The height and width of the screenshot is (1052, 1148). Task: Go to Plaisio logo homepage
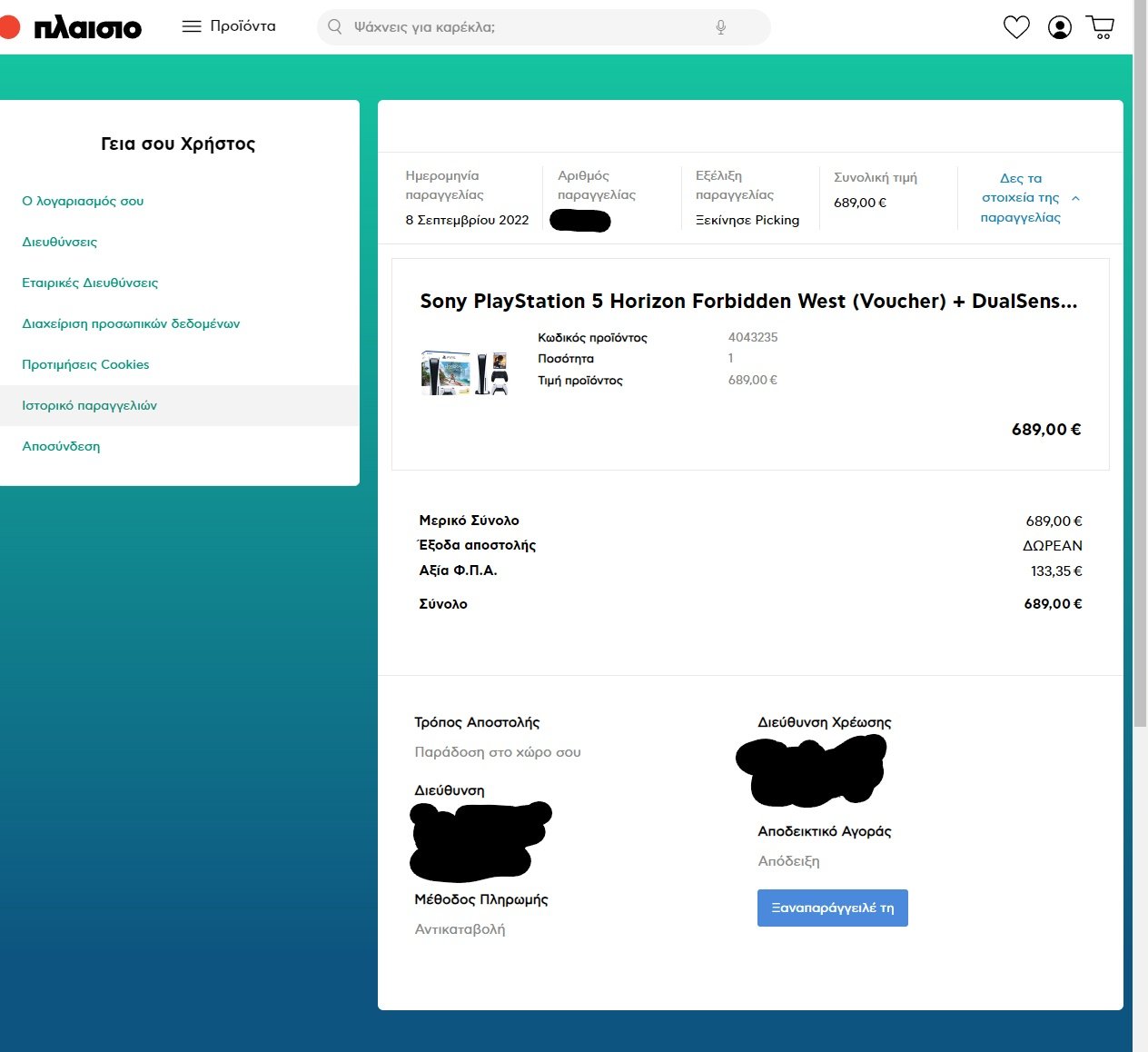[x=72, y=27]
